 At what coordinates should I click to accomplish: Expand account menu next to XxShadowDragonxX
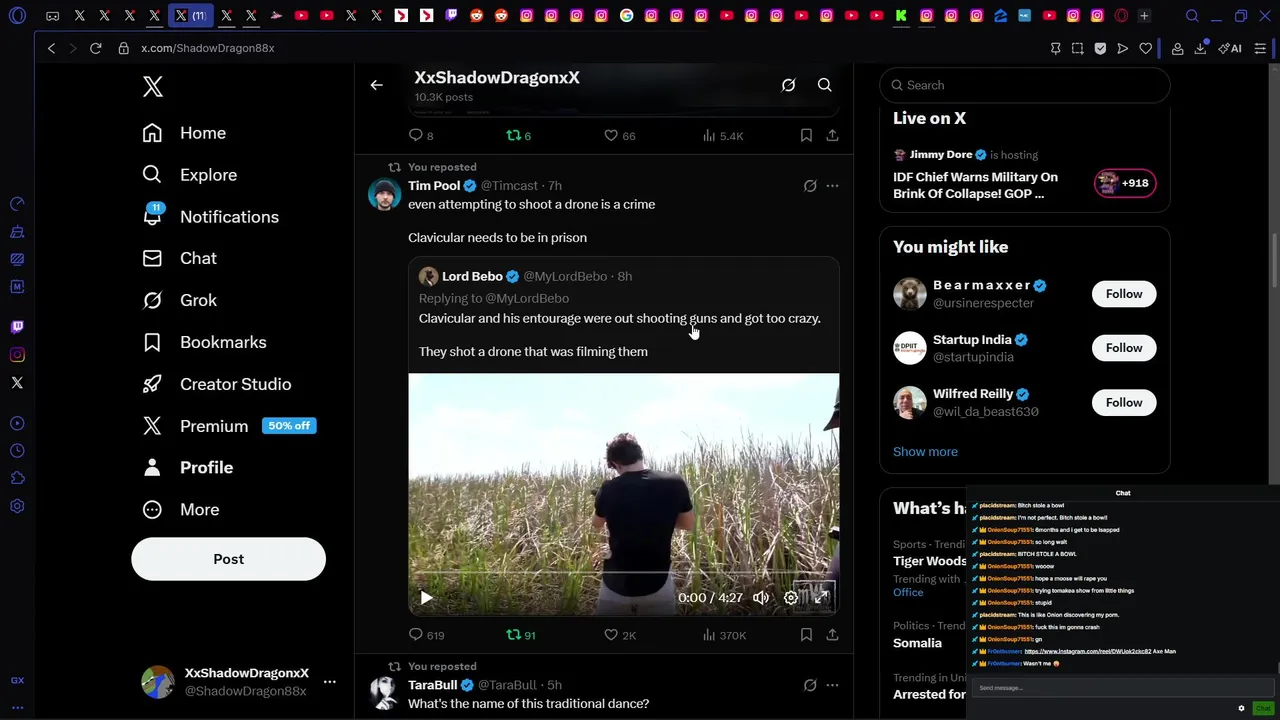click(x=329, y=682)
